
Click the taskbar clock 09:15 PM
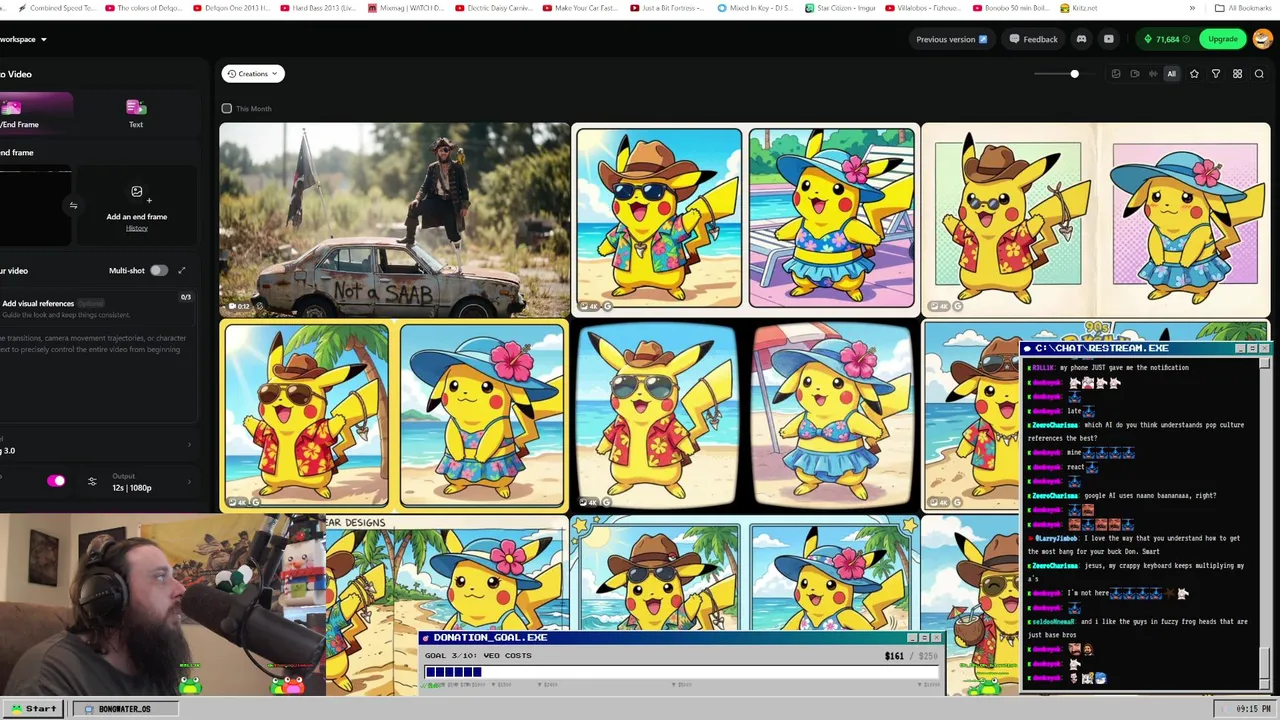[1253, 709]
